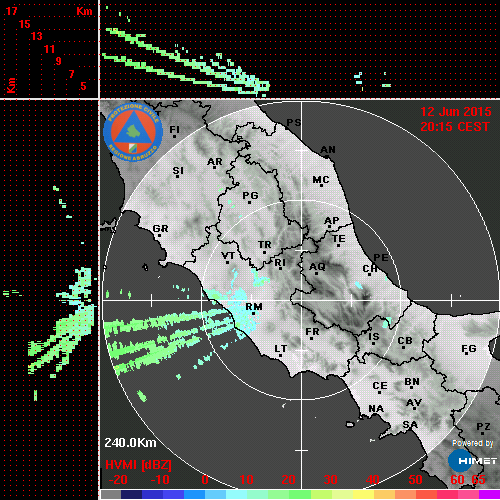Select the AP city label
The image size is (500, 500).
[332, 221]
